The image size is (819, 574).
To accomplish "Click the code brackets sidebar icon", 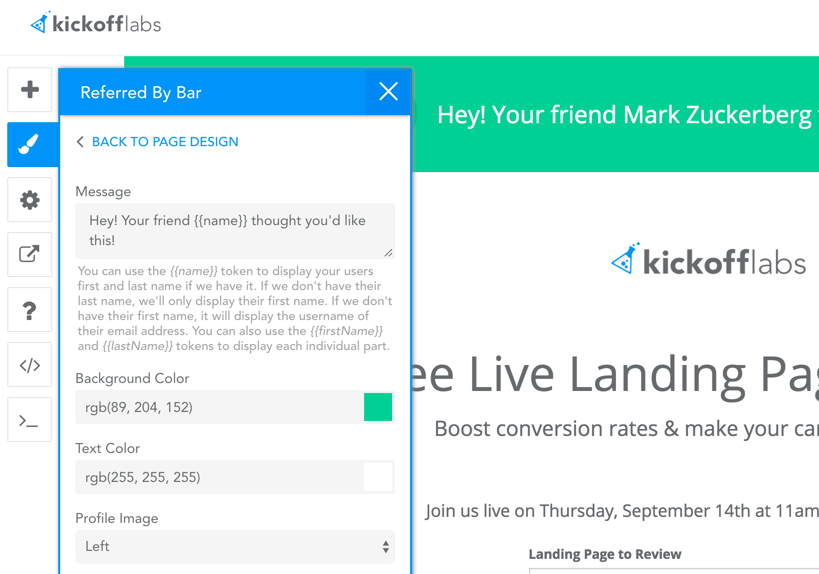I will (30, 365).
